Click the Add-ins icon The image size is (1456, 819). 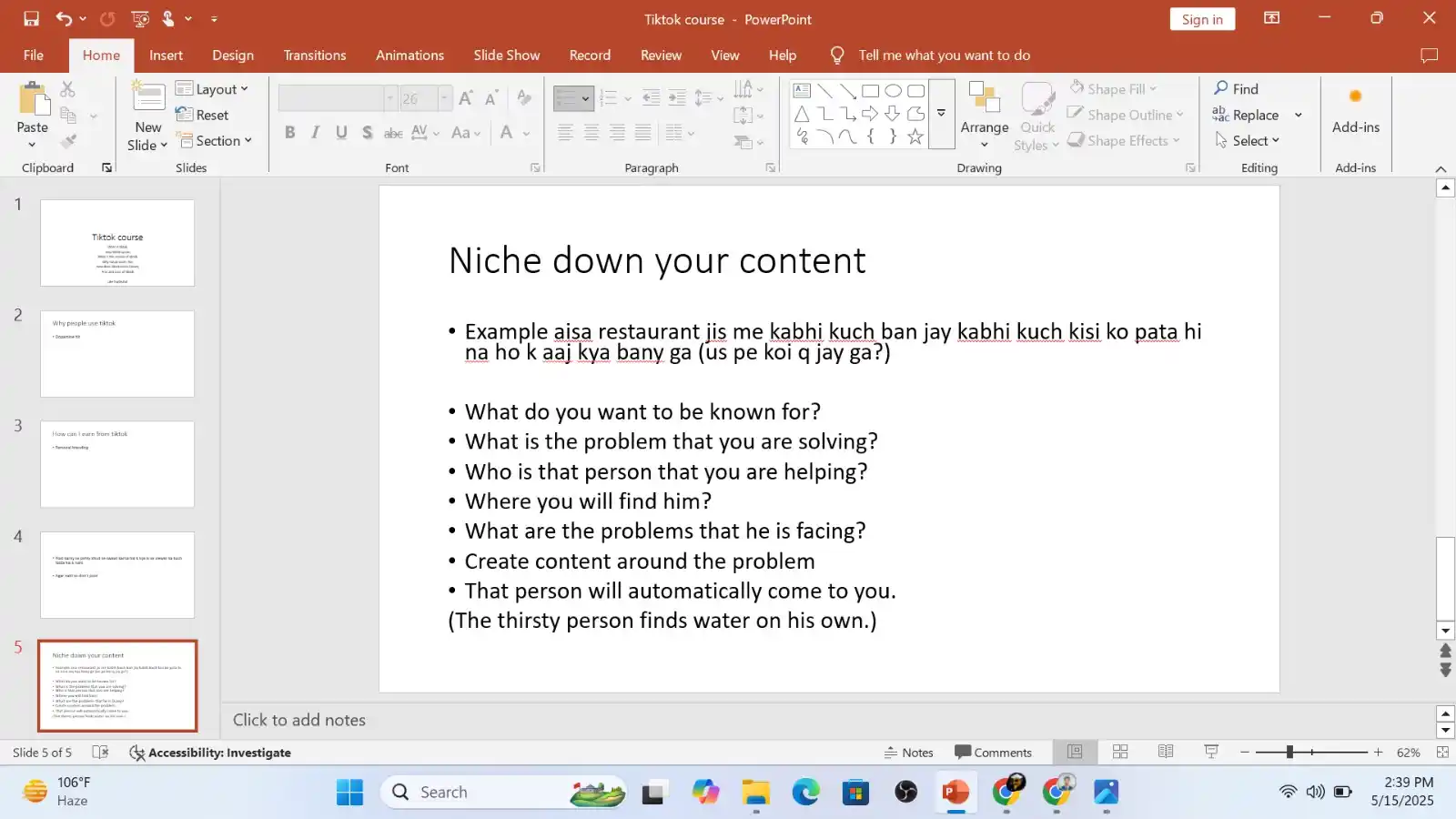[1356, 96]
